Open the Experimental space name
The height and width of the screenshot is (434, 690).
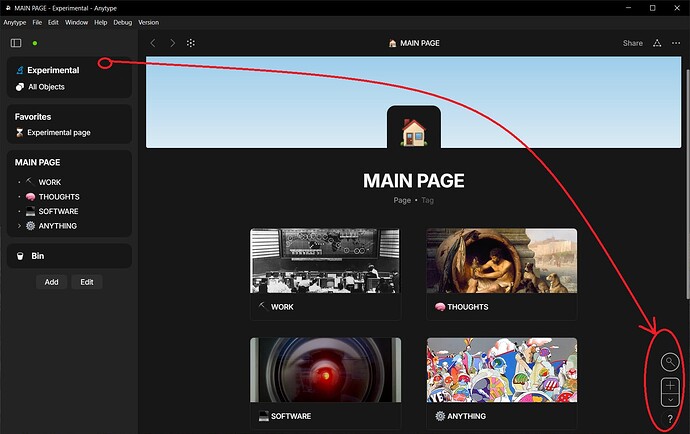coord(53,70)
